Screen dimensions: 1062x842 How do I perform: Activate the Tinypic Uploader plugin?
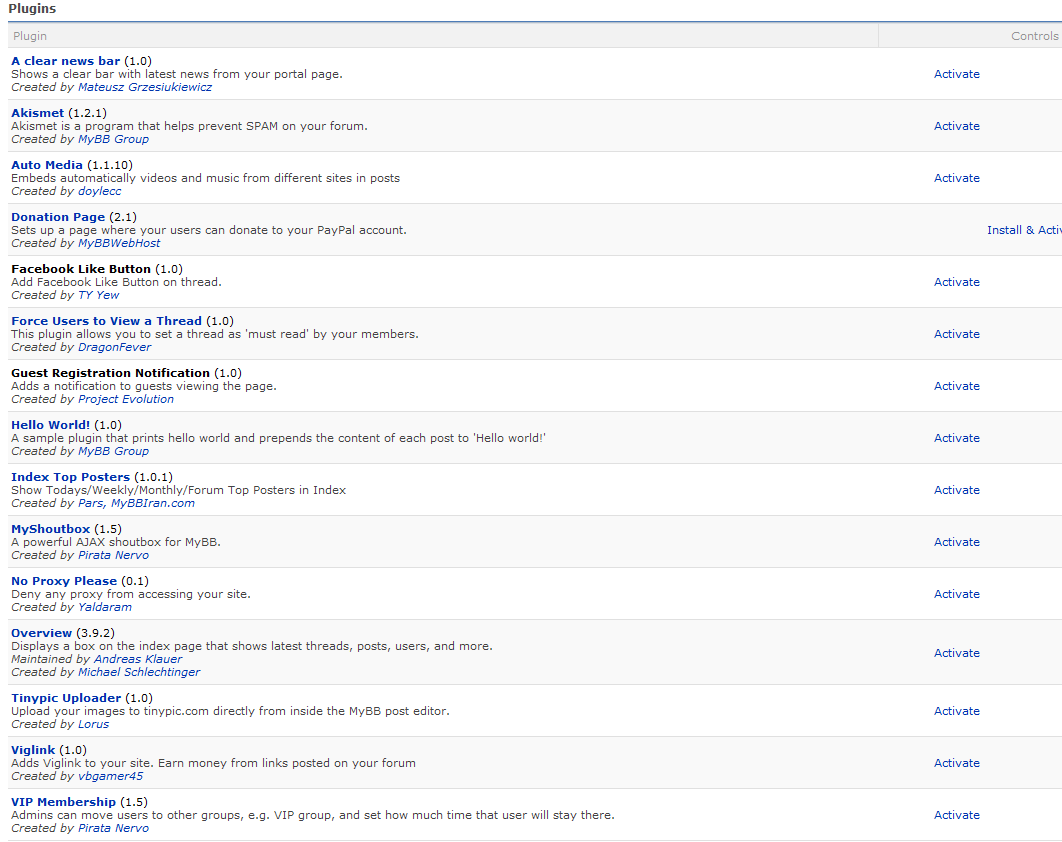(956, 711)
